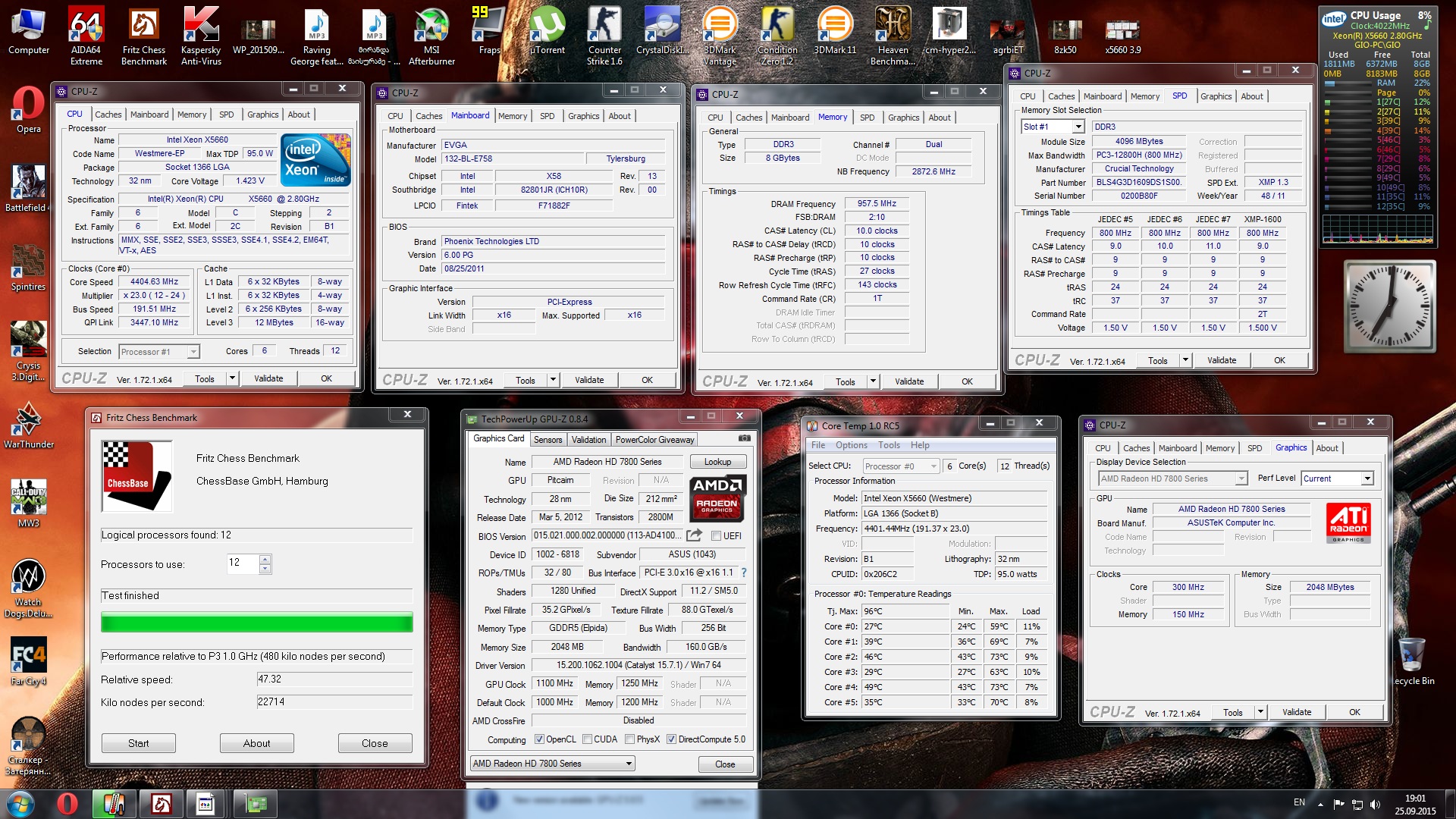Image resolution: width=1456 pixels, height=819 pixels.
Task: Open the Perf Level Current dropdown
Action: coord(1367,479)
